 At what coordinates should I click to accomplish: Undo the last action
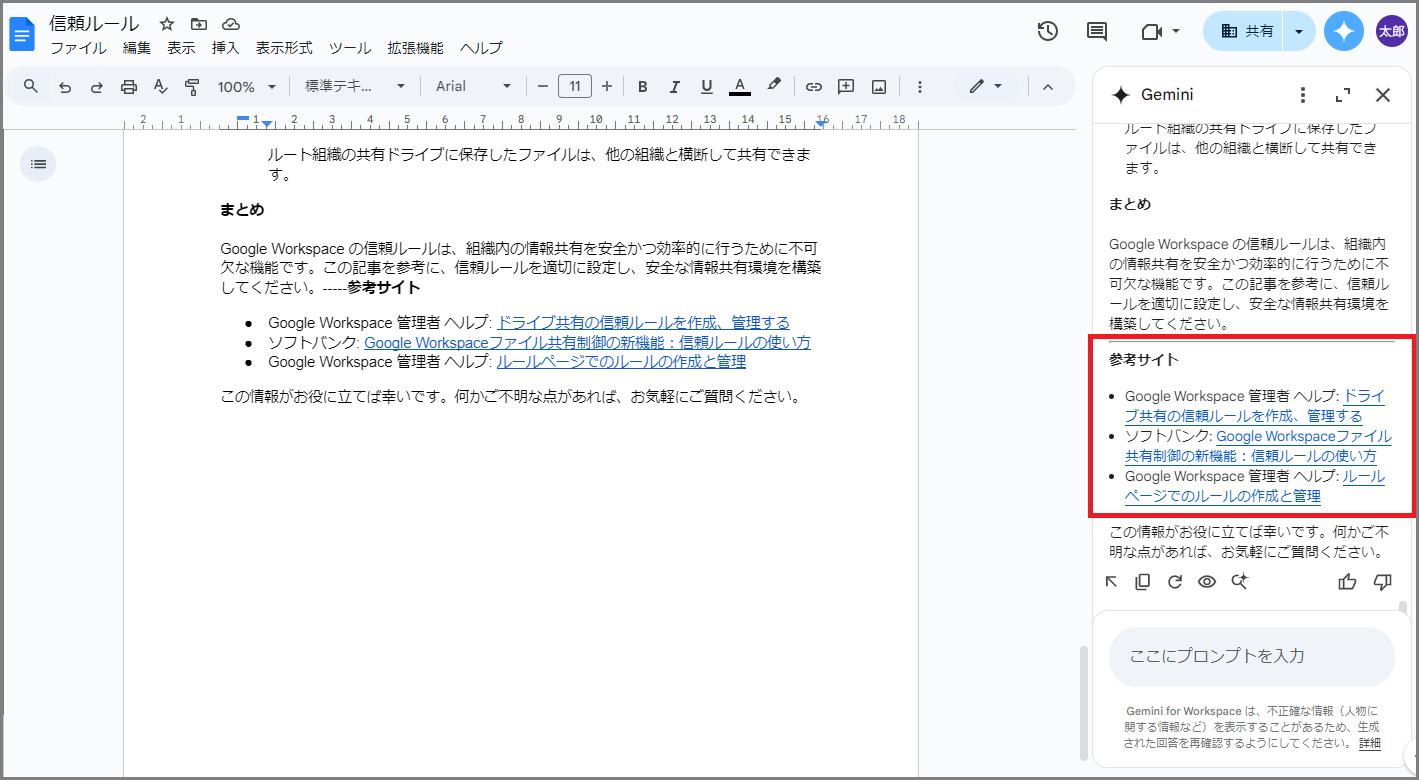(x=65, y=87)
